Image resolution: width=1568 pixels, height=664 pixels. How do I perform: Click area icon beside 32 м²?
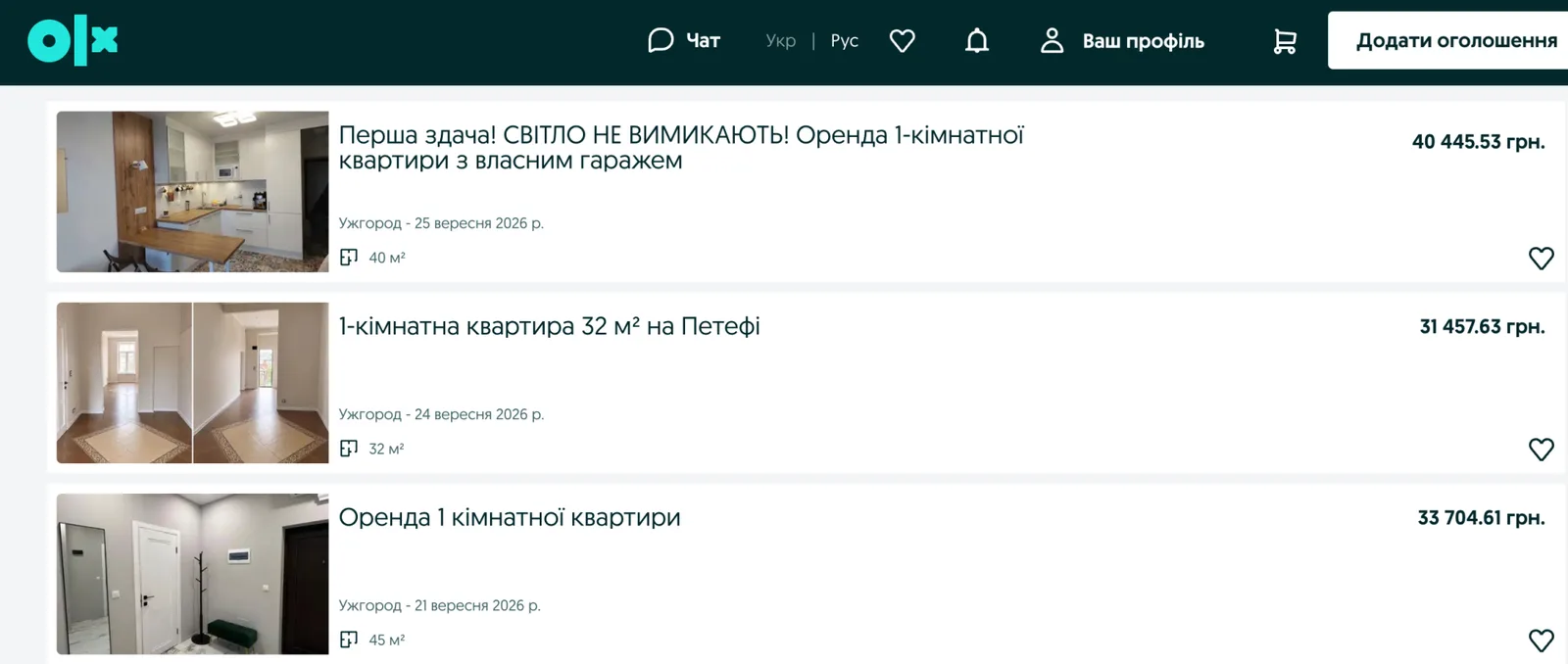349,449
